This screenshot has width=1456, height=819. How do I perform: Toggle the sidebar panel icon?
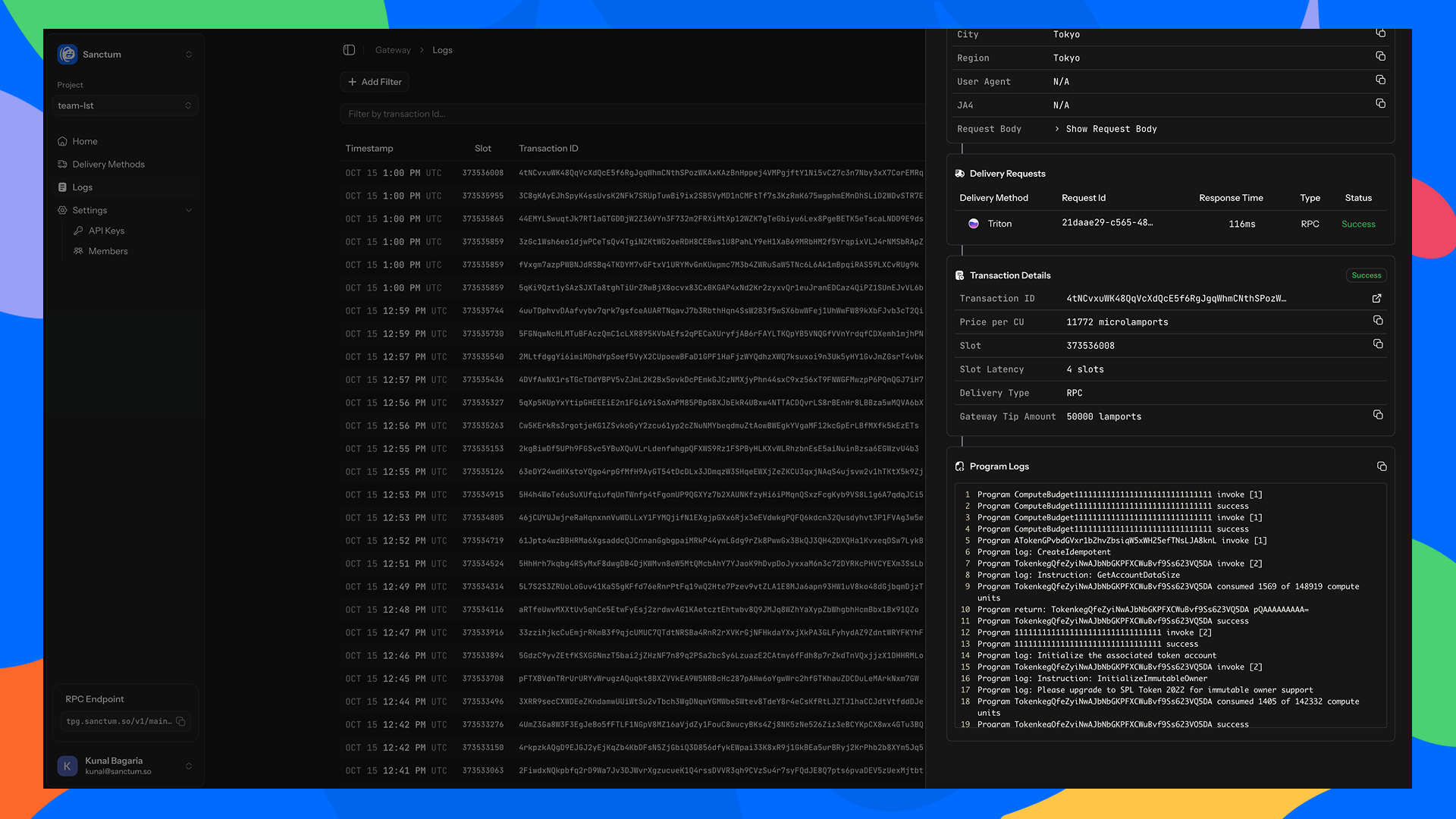click(349, 50)
